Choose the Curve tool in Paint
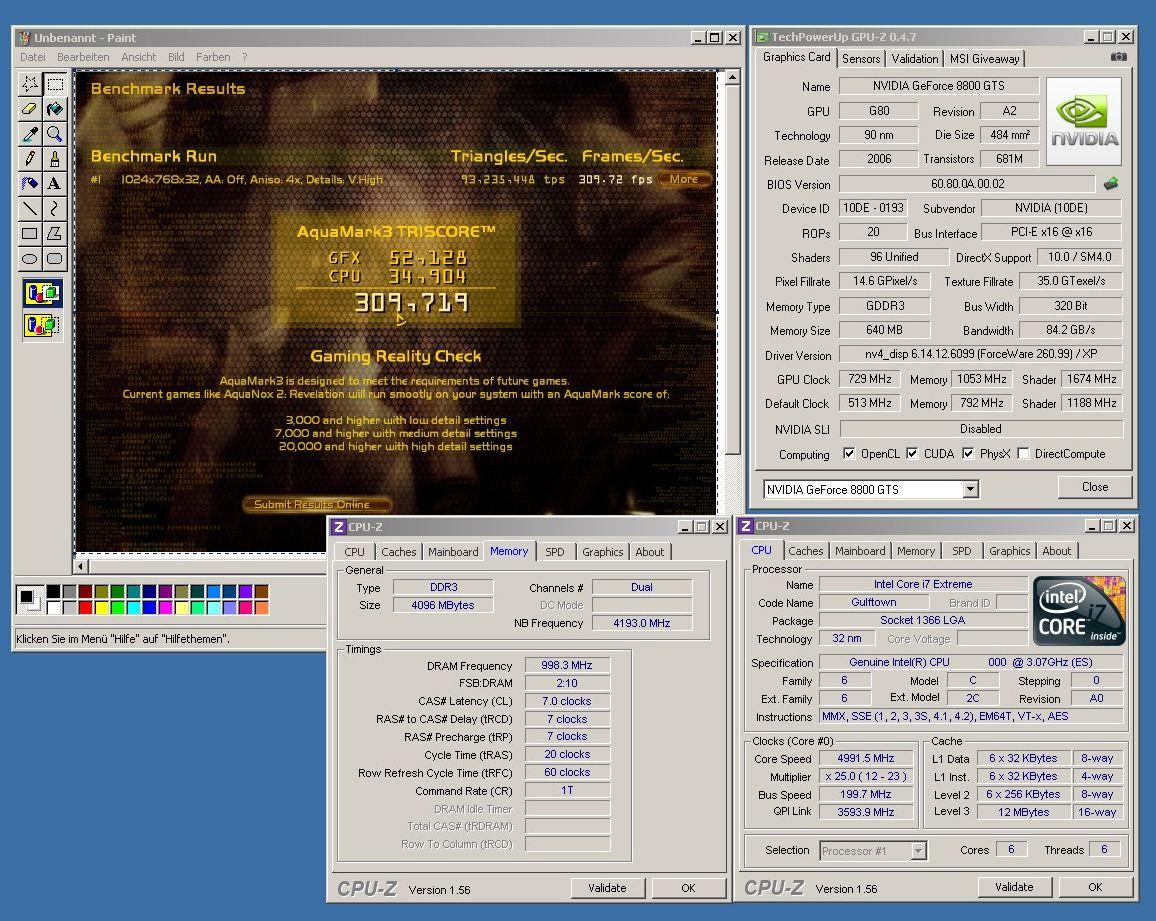1156x921 pixels. click(x=55, y=209)
